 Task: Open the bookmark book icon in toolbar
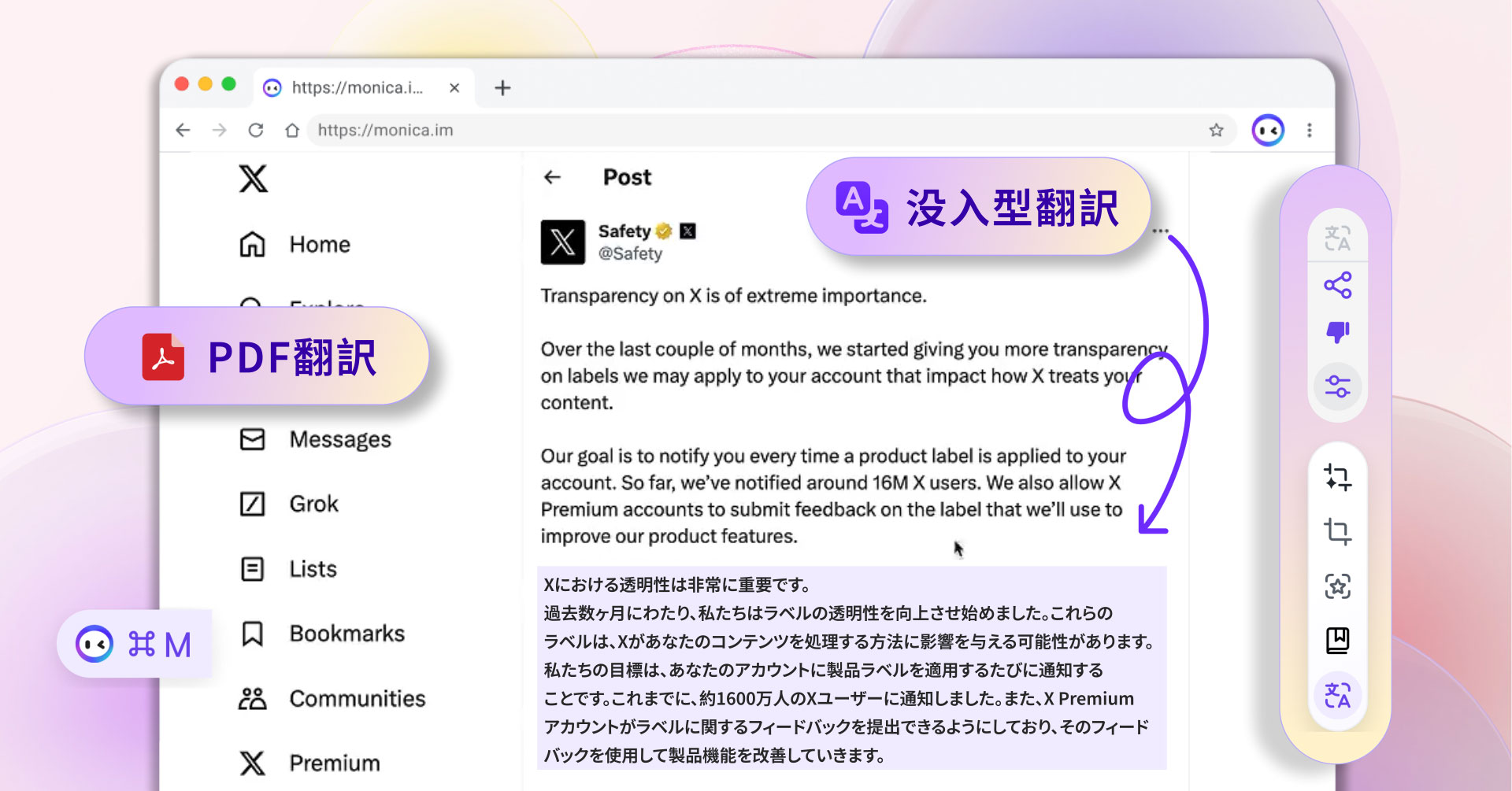point(1337,641)
